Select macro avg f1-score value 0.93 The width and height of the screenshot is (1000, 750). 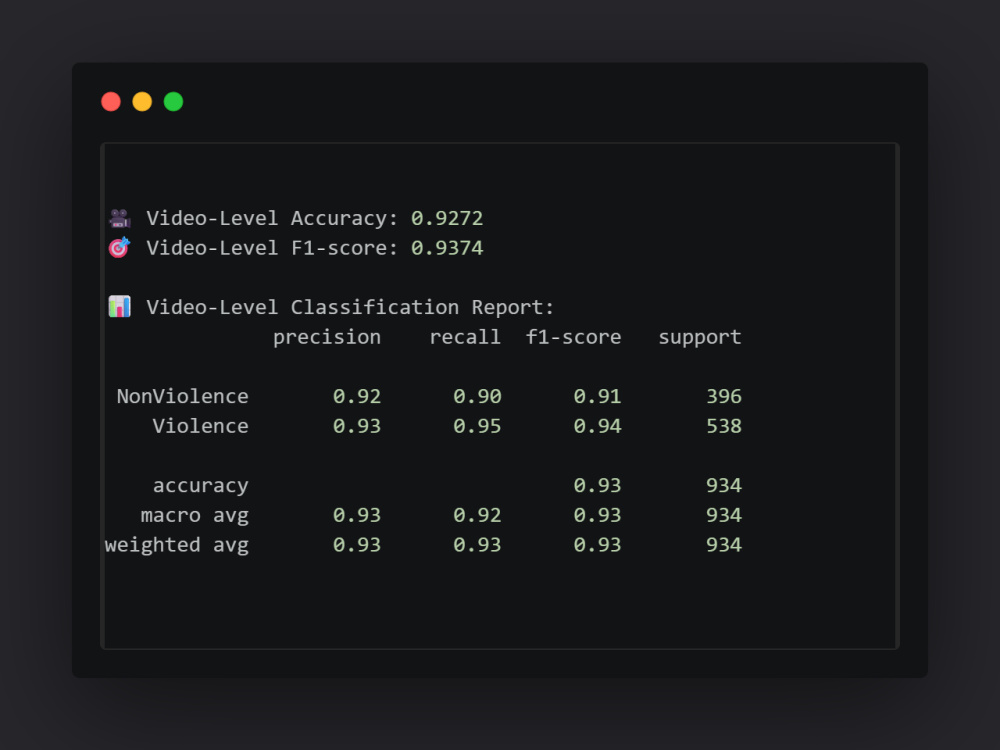[597, 515]
